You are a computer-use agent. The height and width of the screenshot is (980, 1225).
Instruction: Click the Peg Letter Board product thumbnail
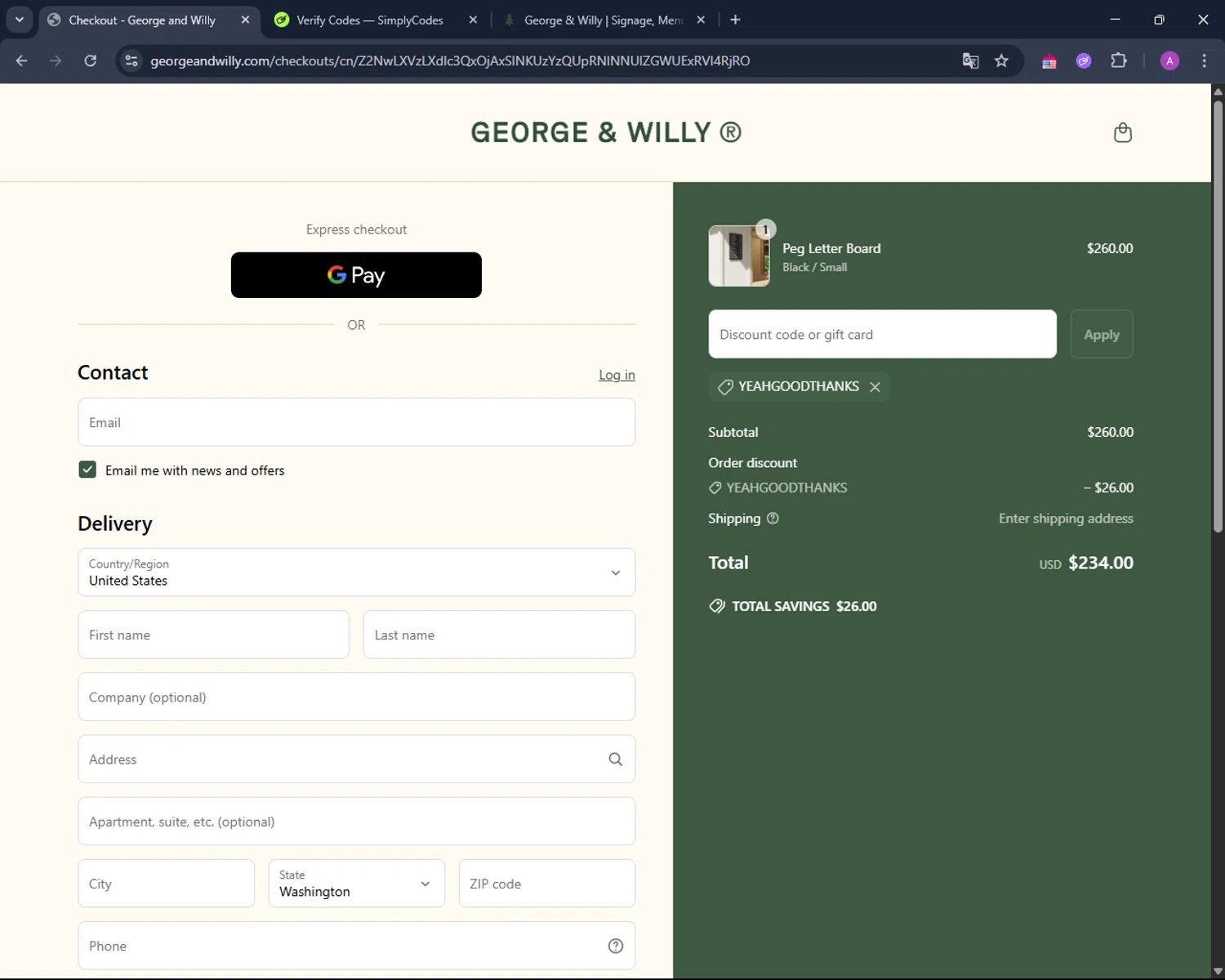tap(739, 256)
